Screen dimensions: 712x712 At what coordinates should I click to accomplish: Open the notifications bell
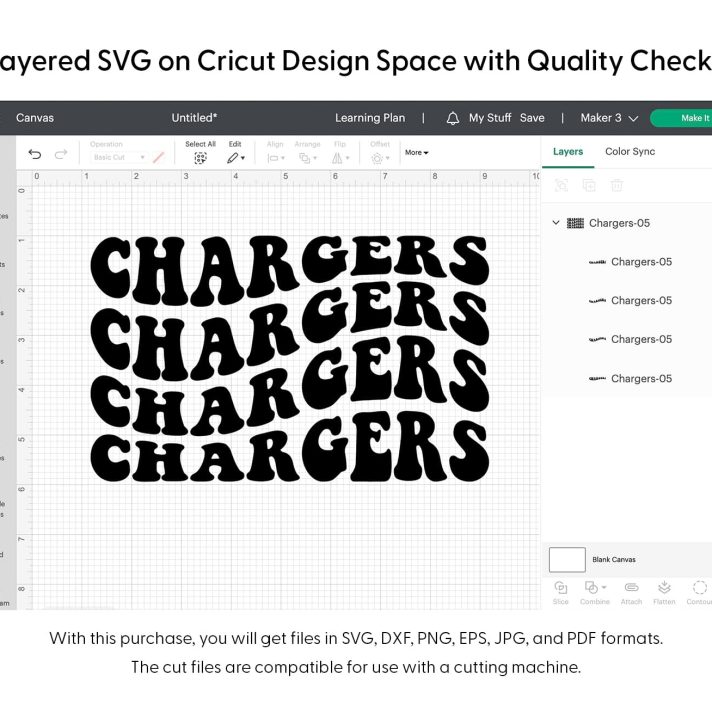point(453,119)
